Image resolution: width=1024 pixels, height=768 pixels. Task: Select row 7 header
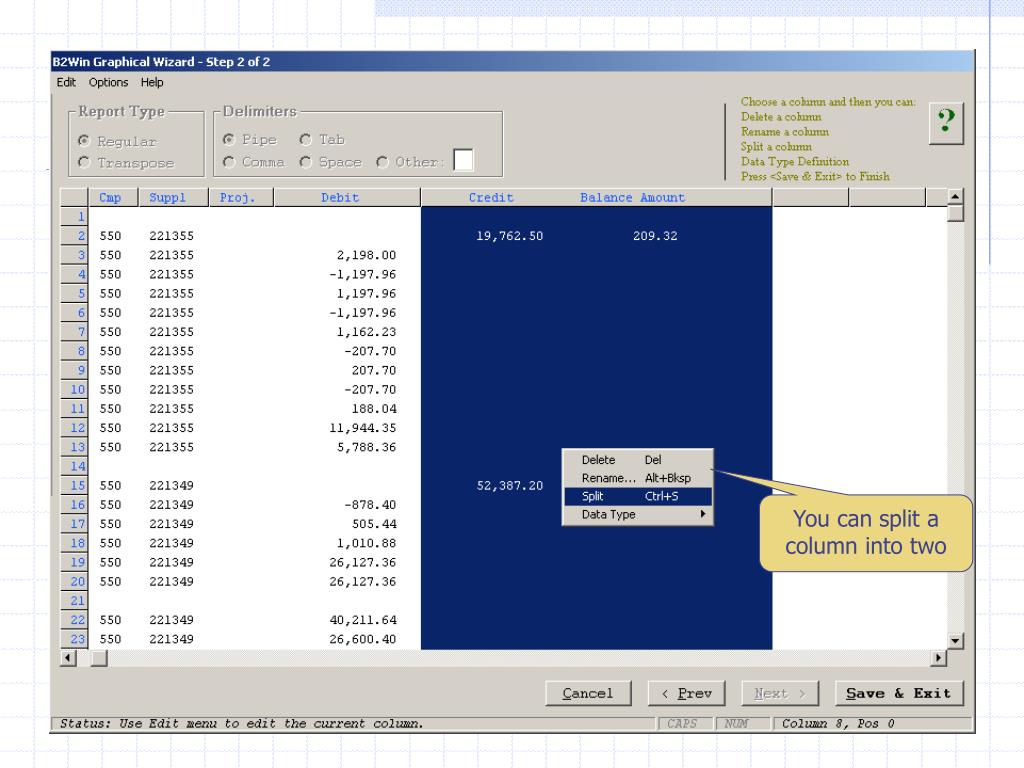(74, 332)
